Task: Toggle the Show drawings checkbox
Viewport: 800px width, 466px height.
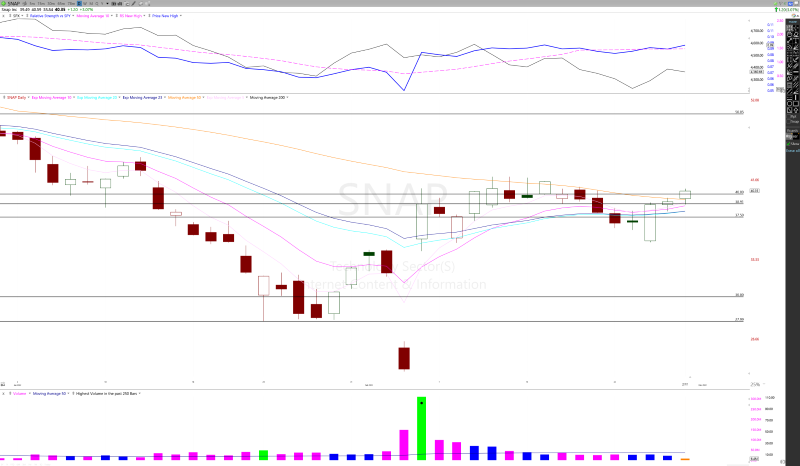Action: click(788, 144)
